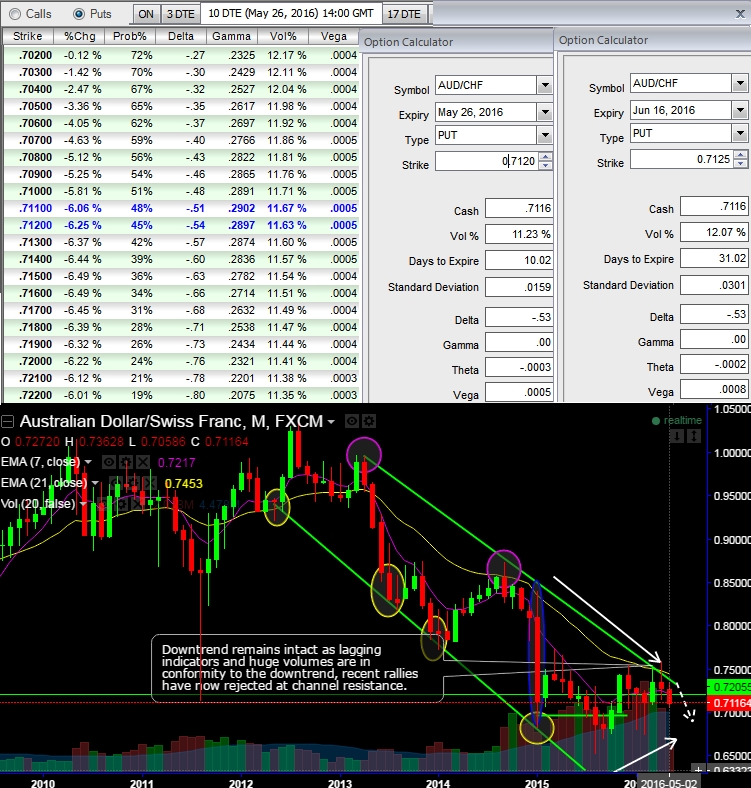
Task: Increase Strike 0.7125 with the up stepper
Action: (x=739, y=155)
